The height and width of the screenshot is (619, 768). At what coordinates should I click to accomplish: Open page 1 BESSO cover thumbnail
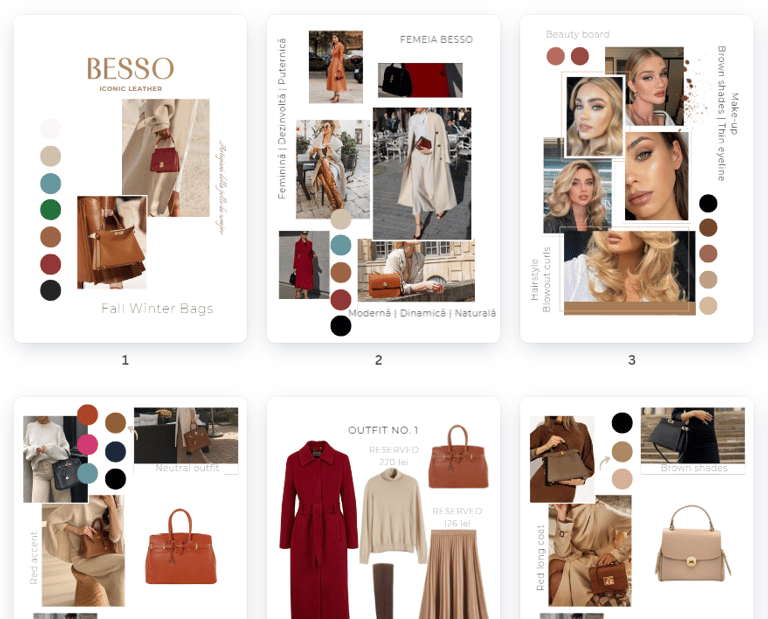pos(130,179)
